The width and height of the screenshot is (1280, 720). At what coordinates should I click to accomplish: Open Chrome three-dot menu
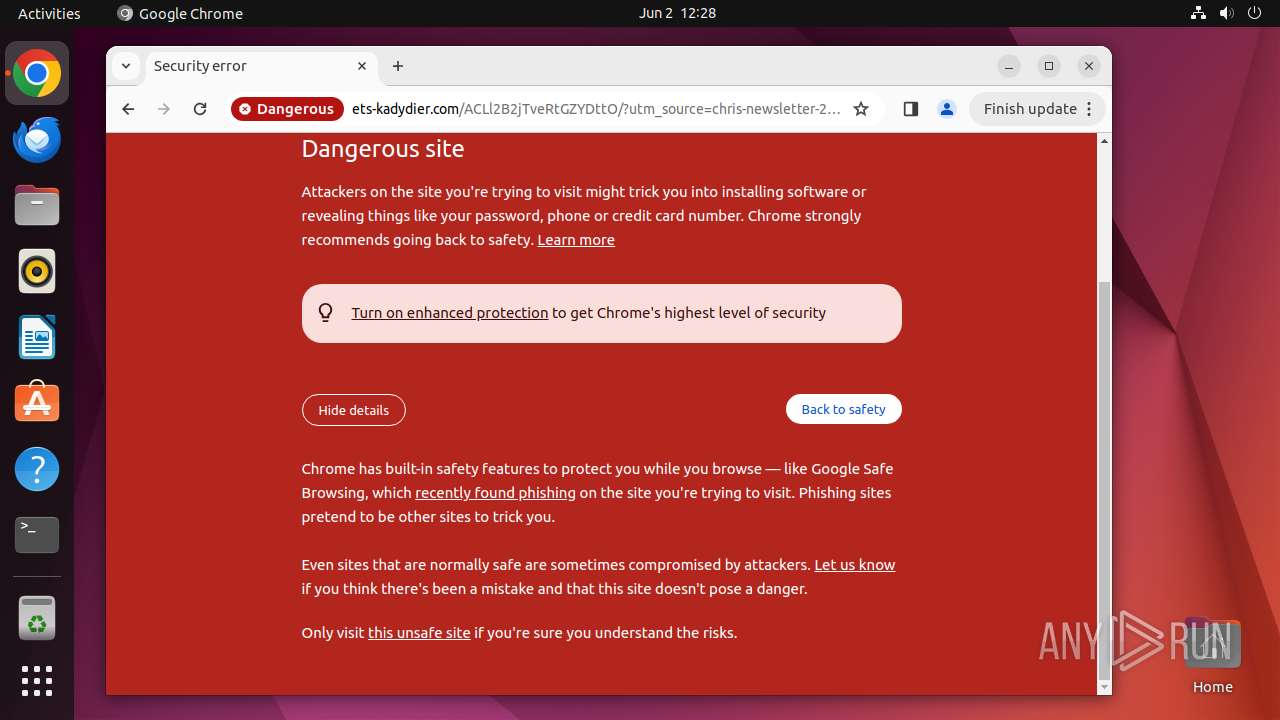click(x=1090, y=109)
